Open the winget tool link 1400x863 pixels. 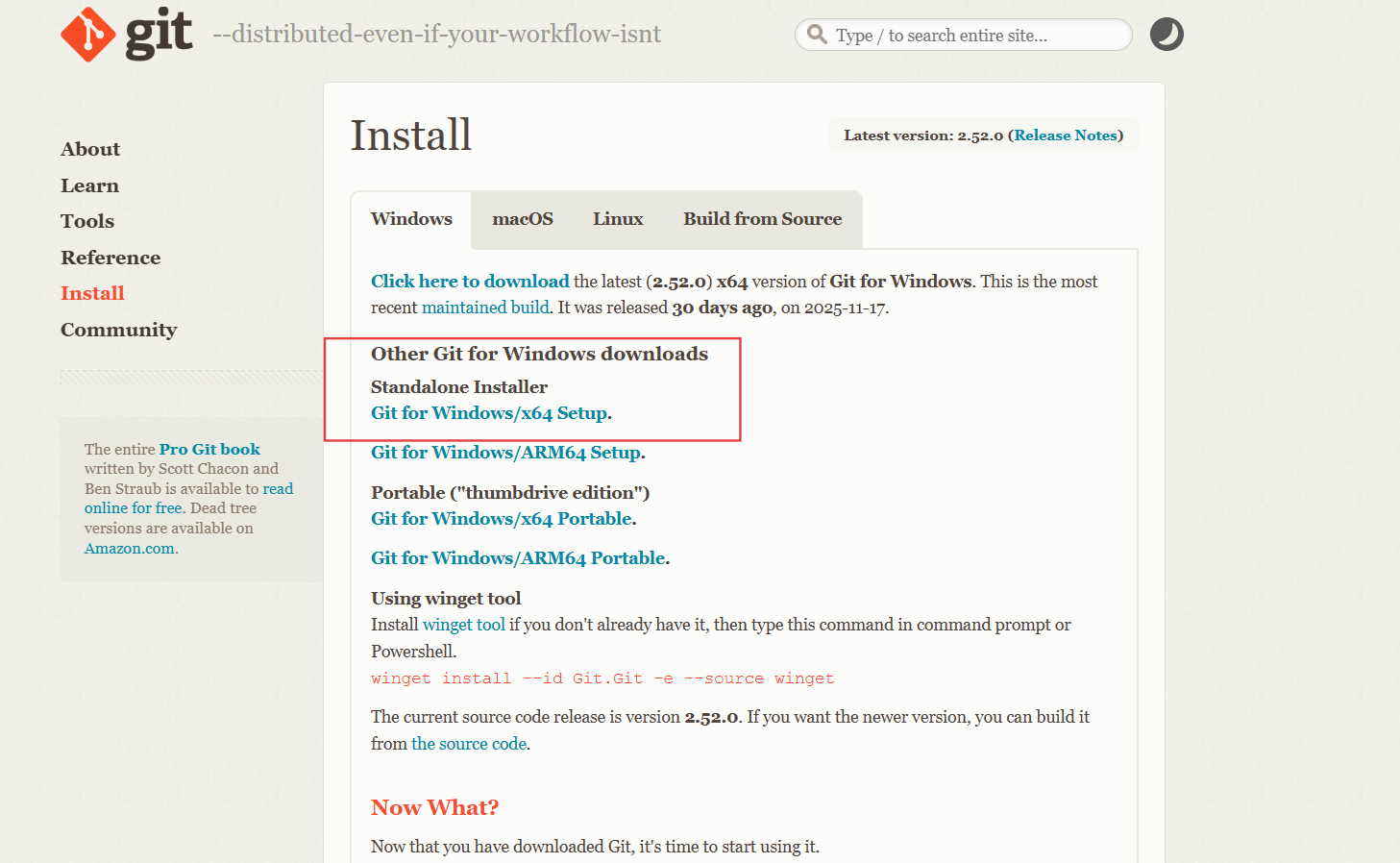tap(463, 624)
